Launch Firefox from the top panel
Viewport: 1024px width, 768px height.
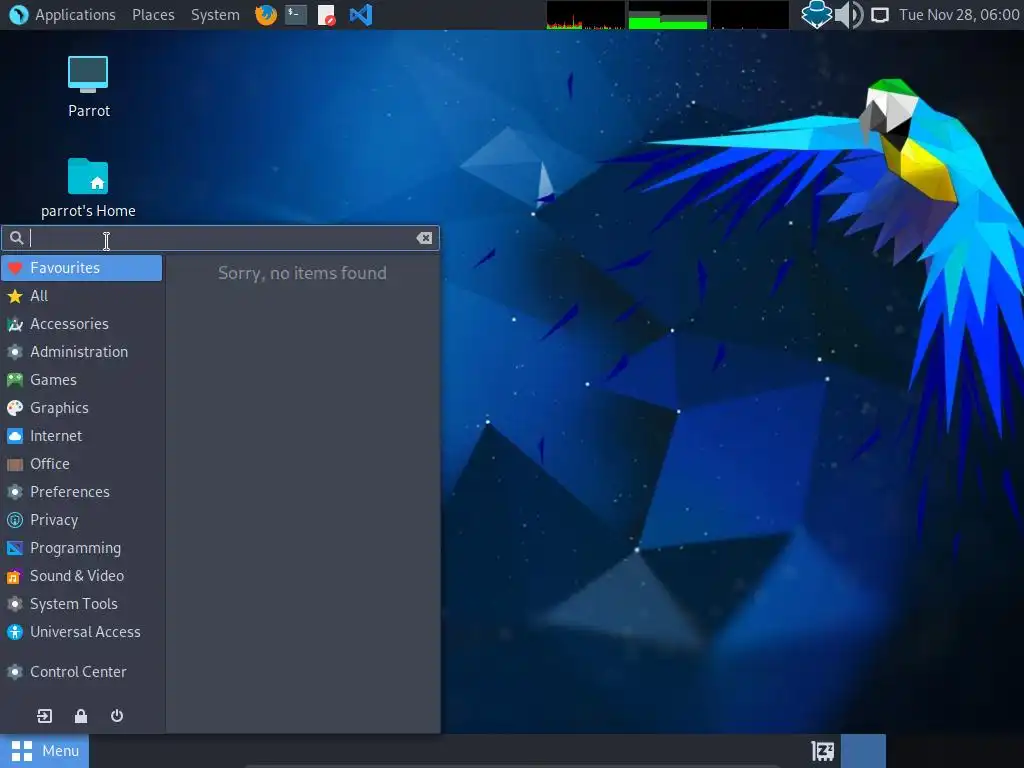(x=266, y=14)
